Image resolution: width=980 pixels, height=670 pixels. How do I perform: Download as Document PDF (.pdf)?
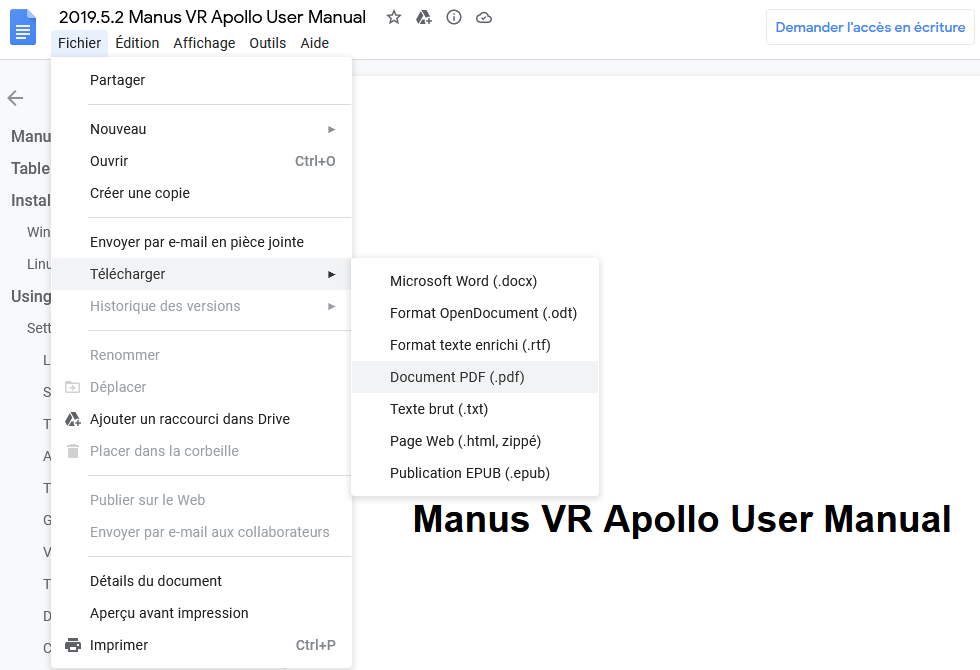coord(457,377)
